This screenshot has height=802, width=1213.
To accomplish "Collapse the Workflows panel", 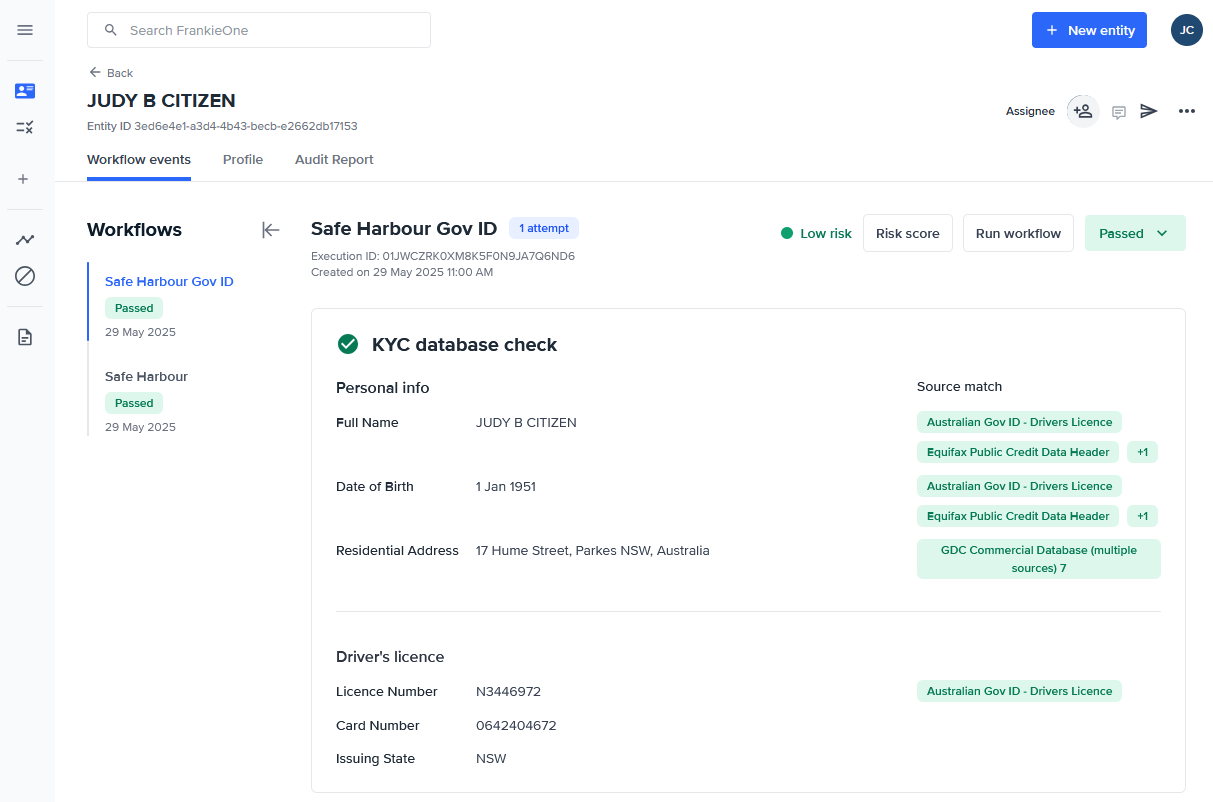I will pos(270,230).
